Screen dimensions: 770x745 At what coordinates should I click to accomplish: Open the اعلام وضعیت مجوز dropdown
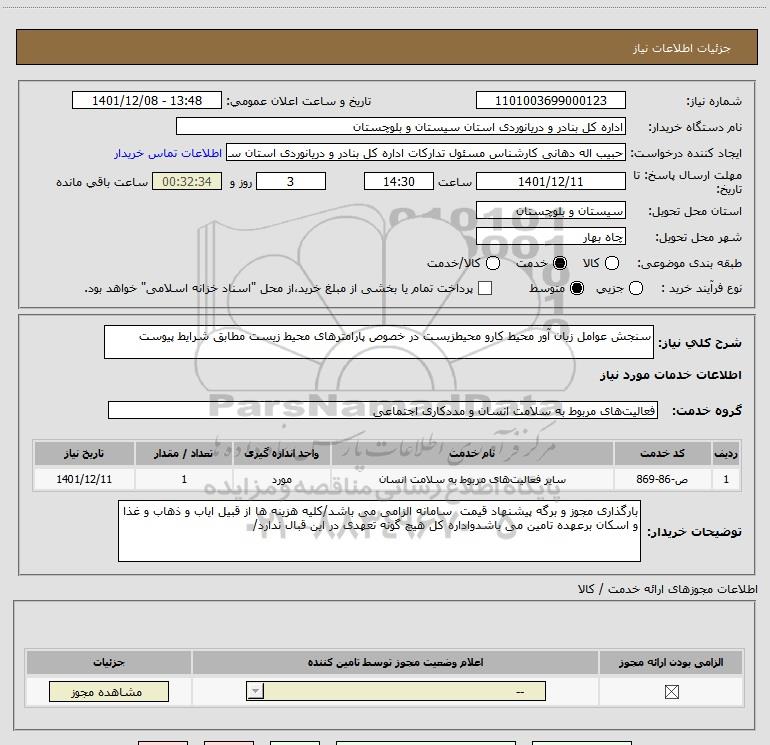click(x=396, y=691)
